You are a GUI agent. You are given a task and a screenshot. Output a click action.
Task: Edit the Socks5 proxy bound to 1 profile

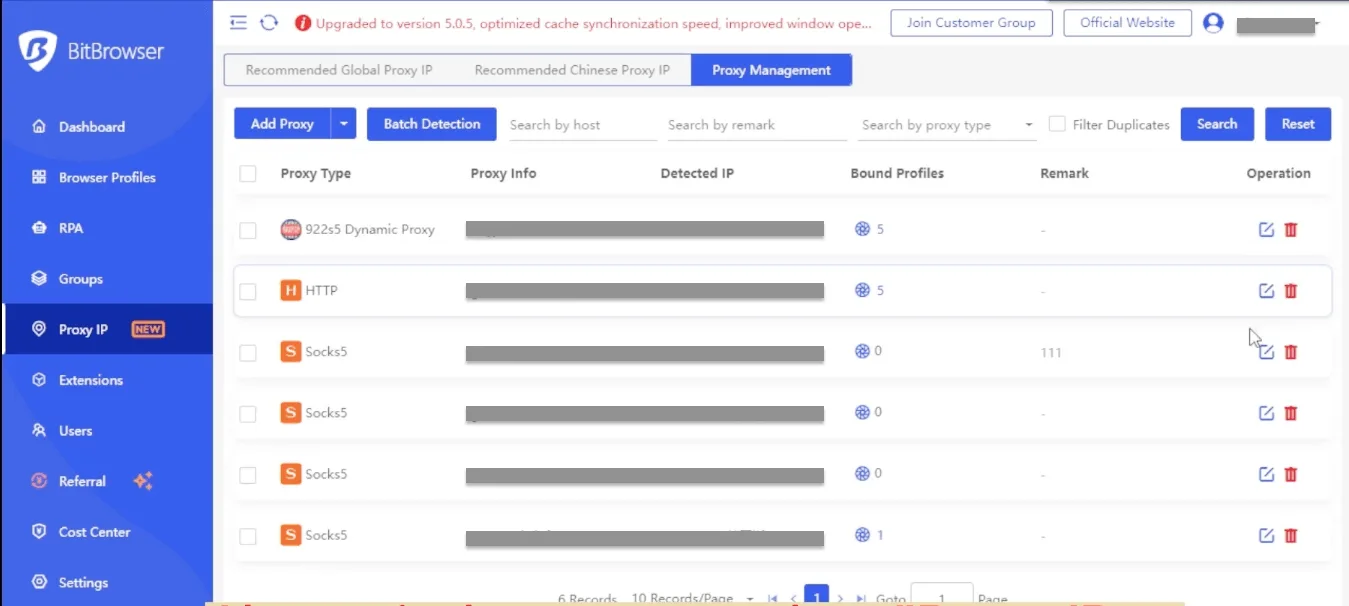(x=1266, y=535)
